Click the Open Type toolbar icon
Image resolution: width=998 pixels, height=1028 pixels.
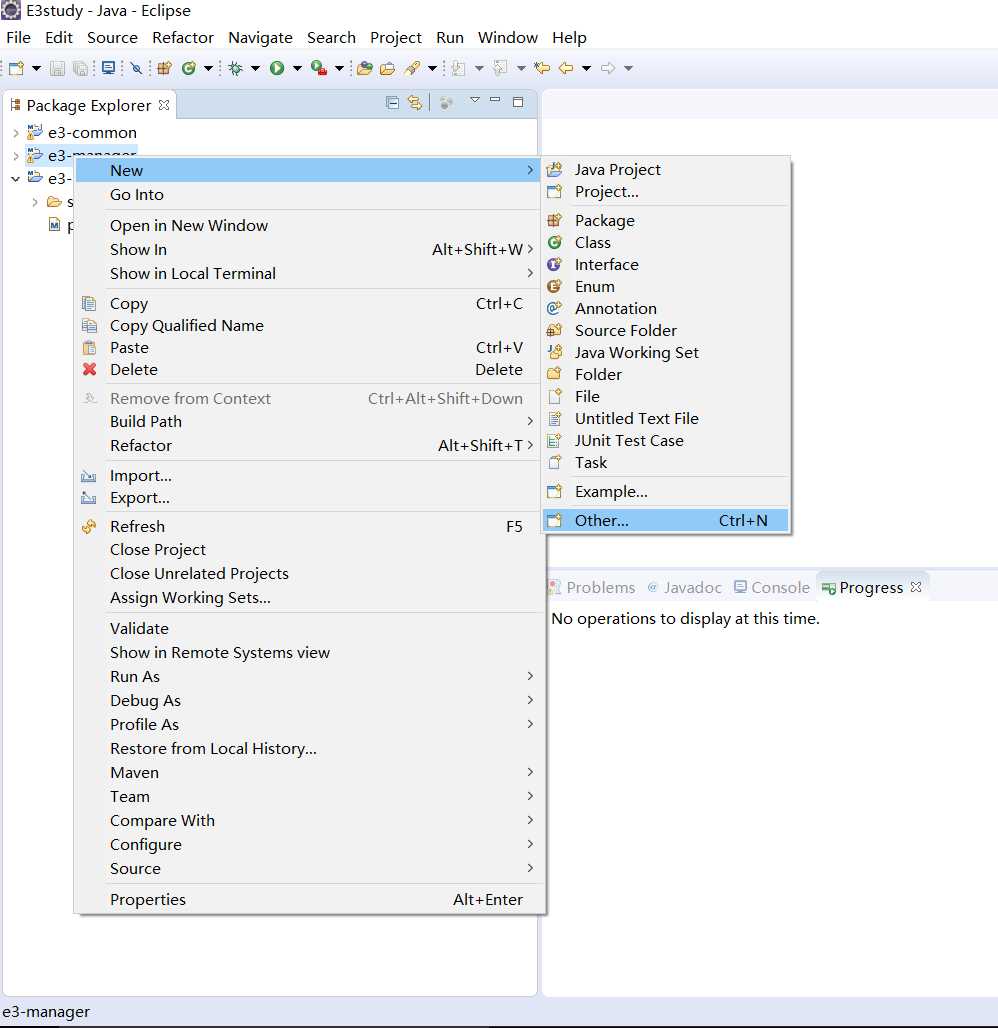pyautogui.click(x=365, y=68)
